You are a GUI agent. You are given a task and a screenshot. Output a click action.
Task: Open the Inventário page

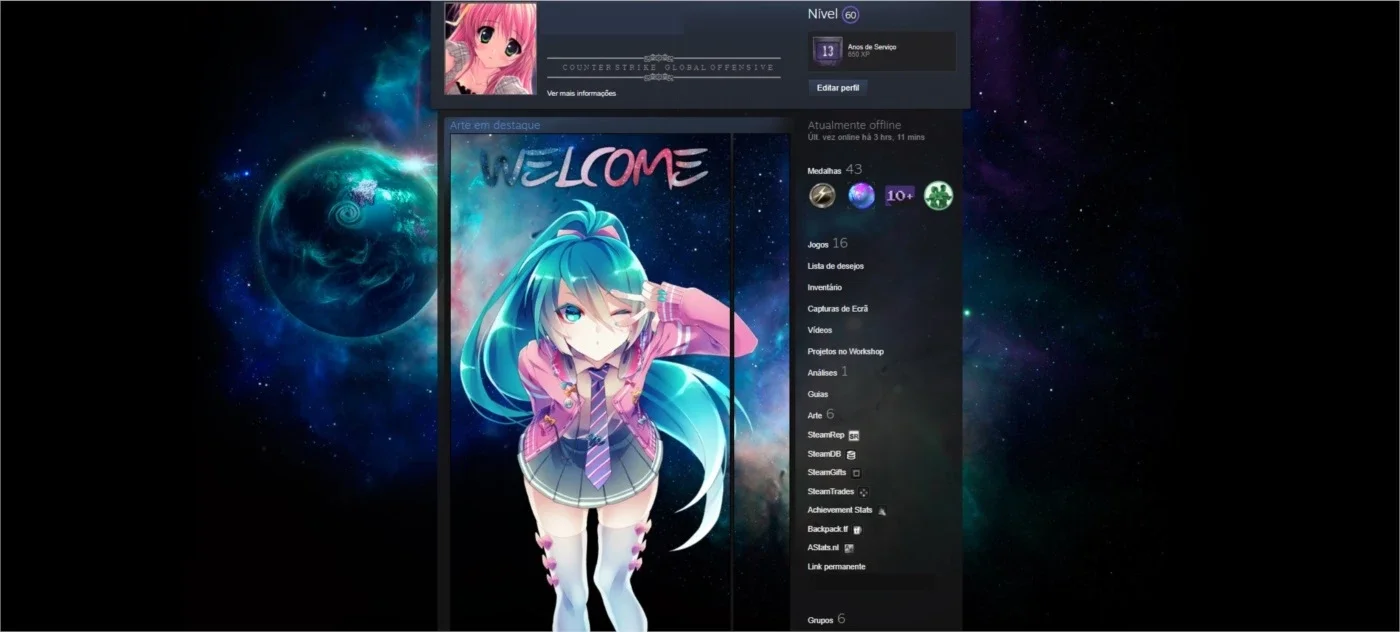click(825, 287)
